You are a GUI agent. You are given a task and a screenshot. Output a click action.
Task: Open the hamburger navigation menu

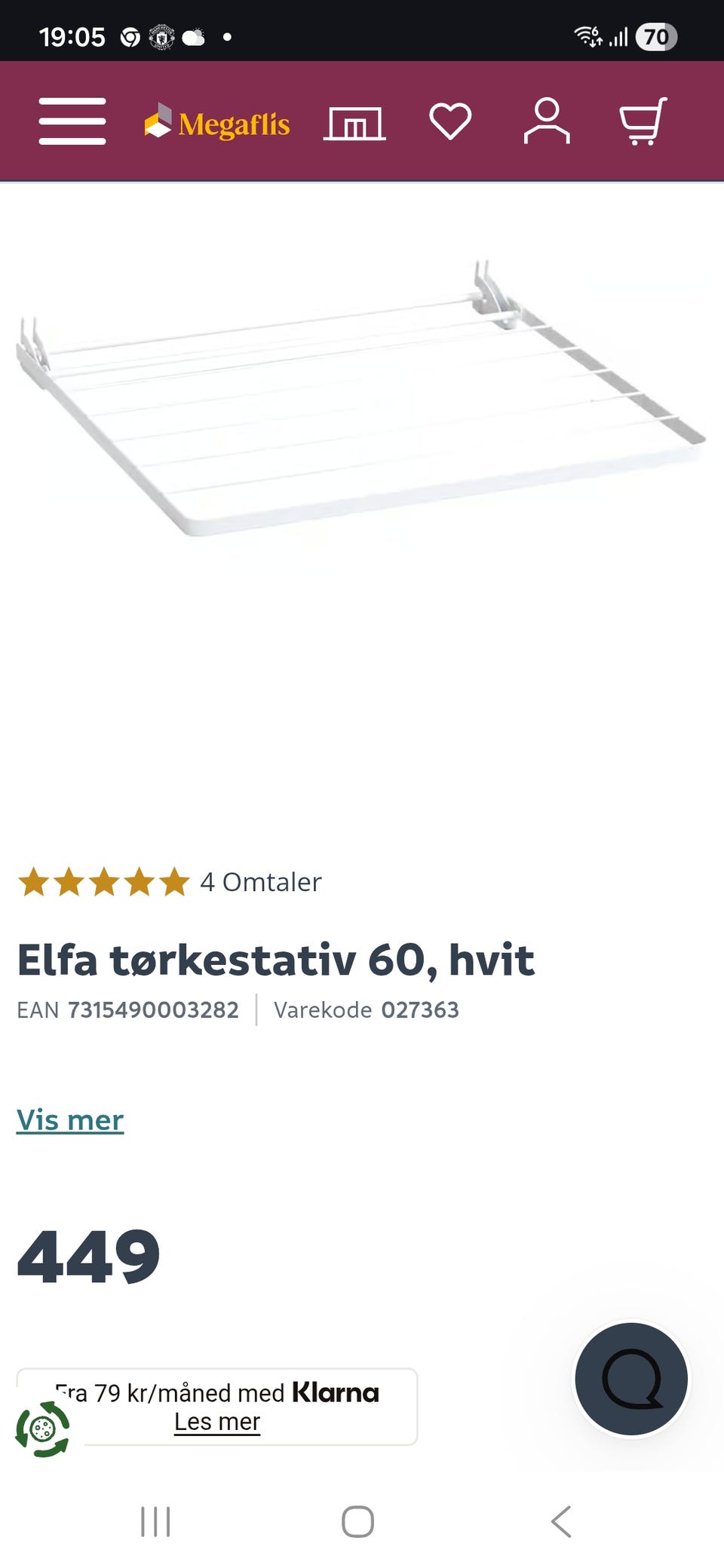click(x=72, y=121)
